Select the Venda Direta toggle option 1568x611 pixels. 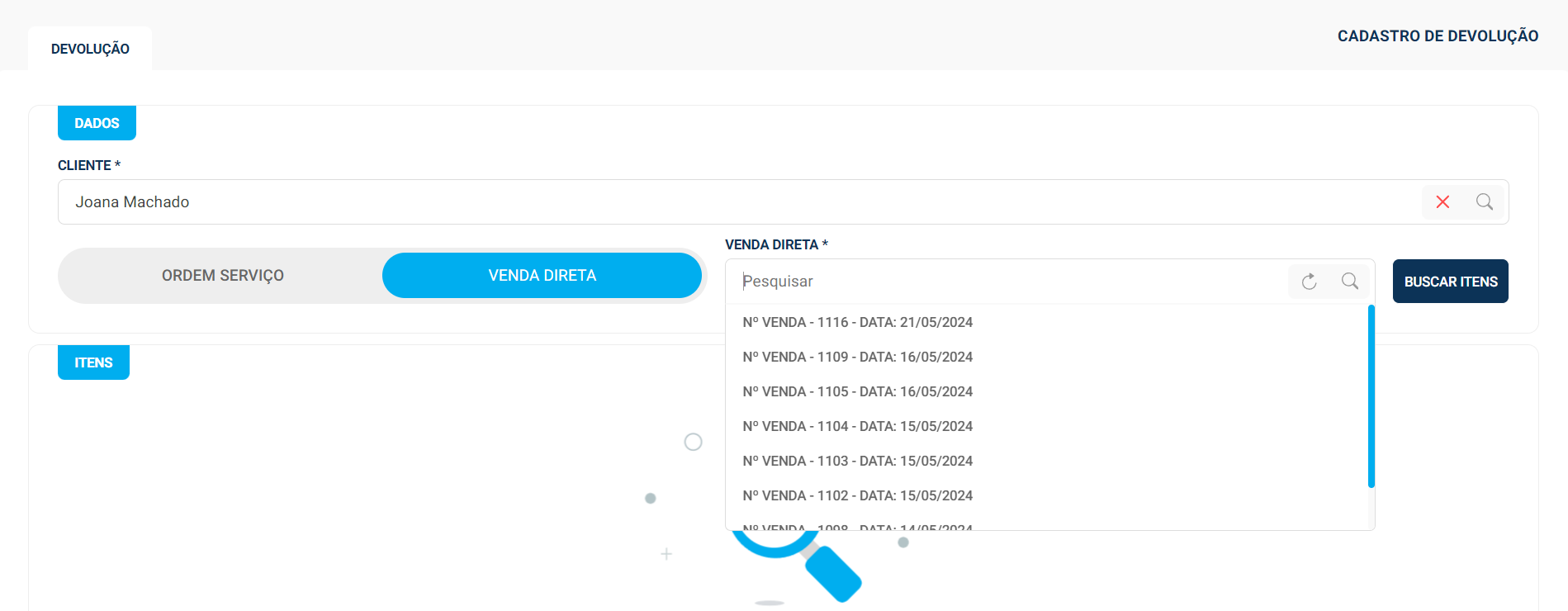click(x=542, y=276)
